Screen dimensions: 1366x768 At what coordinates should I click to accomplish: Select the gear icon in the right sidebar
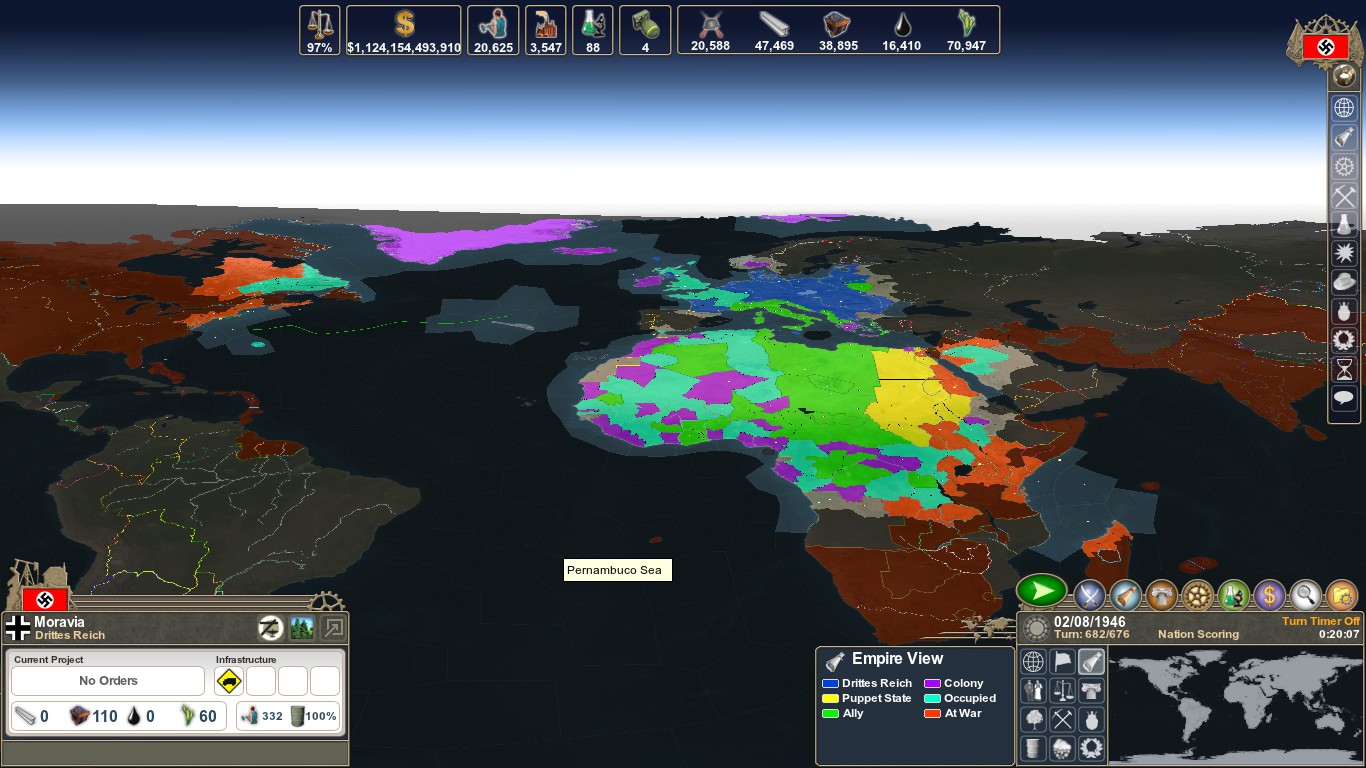click(x=1344, y=166)
